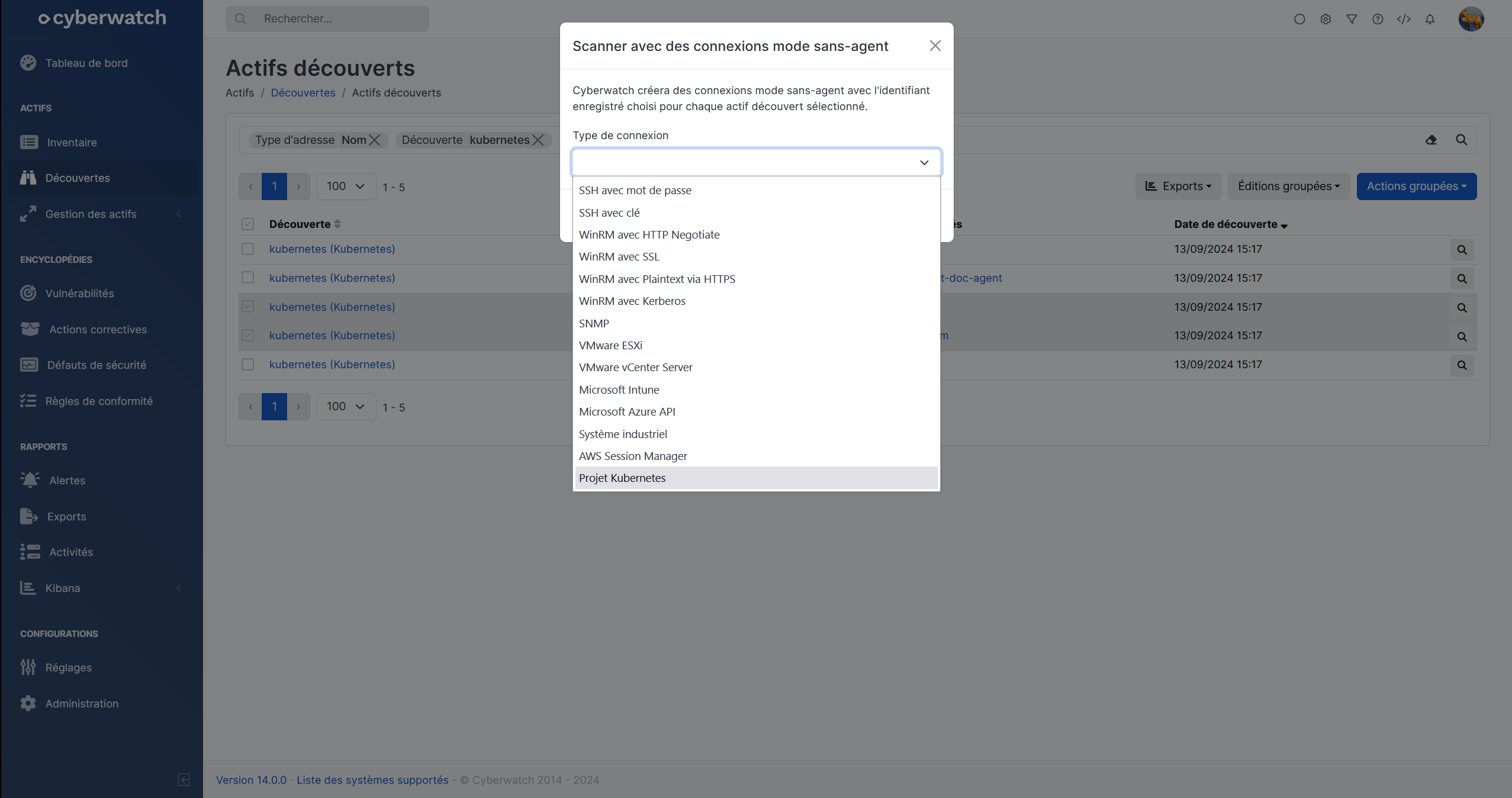The image size is (1512, 798).
Task: Pick 'Microsoft Intune' connection type
Action: click(756, 390)
